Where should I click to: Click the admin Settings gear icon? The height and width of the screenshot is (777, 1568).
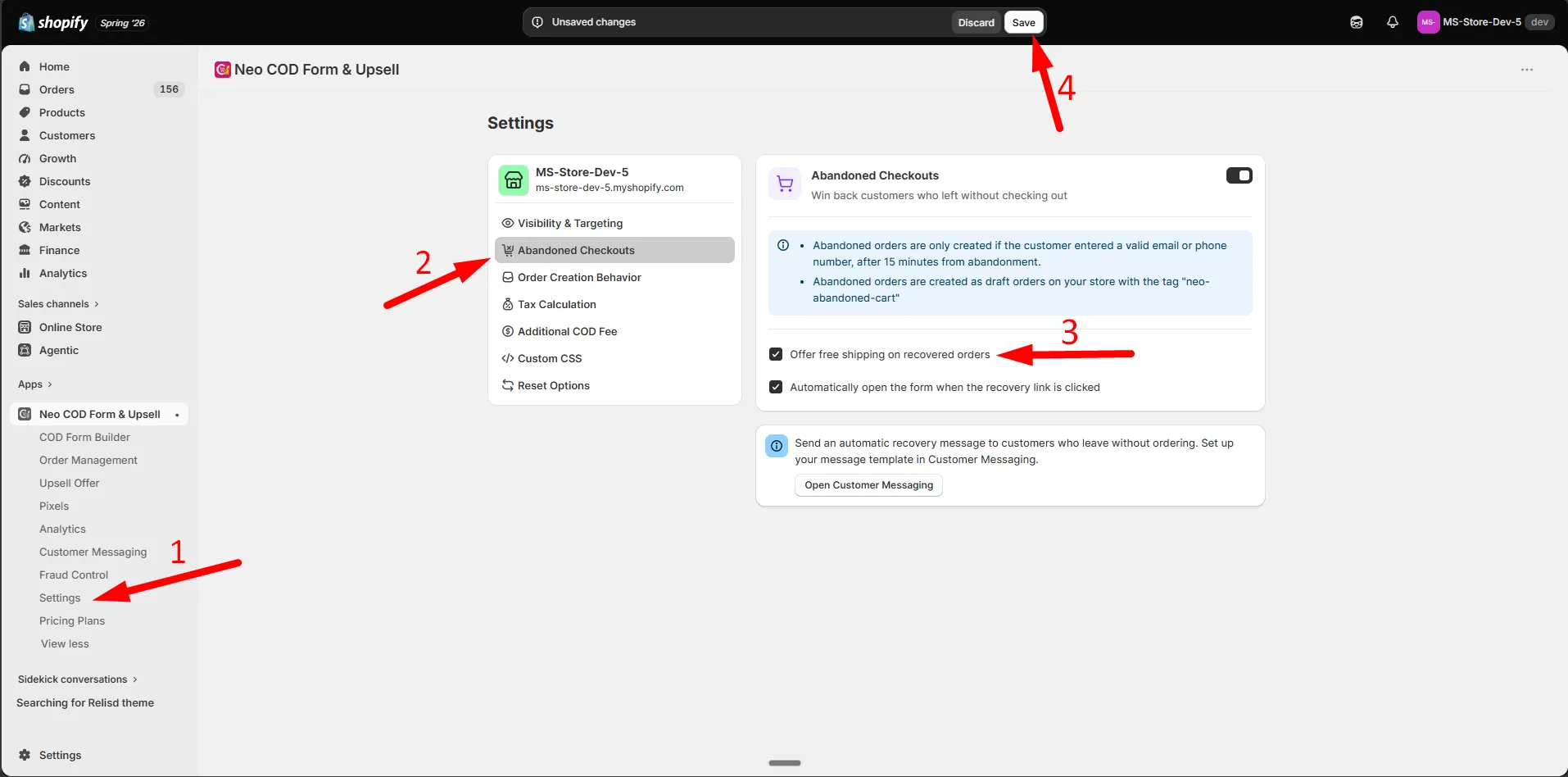coord(25,755)
